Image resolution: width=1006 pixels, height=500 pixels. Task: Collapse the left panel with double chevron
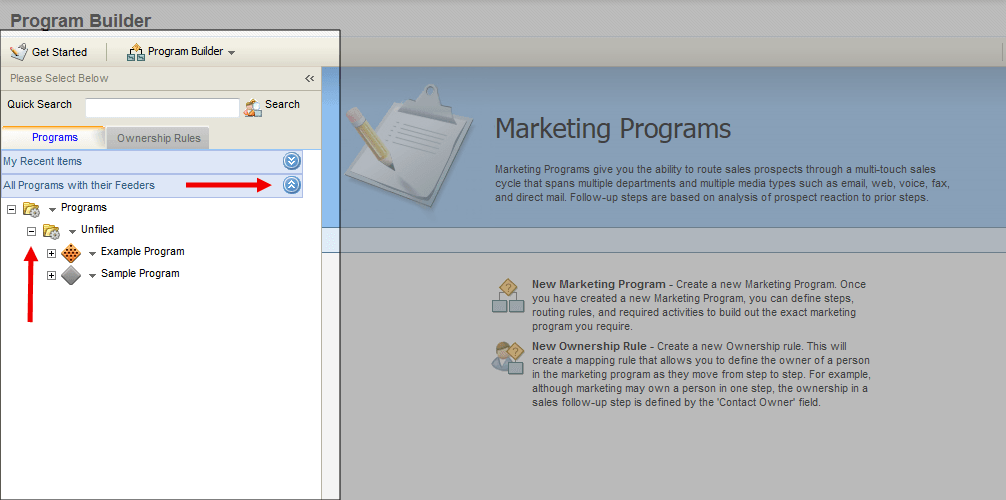click(309, 78)
